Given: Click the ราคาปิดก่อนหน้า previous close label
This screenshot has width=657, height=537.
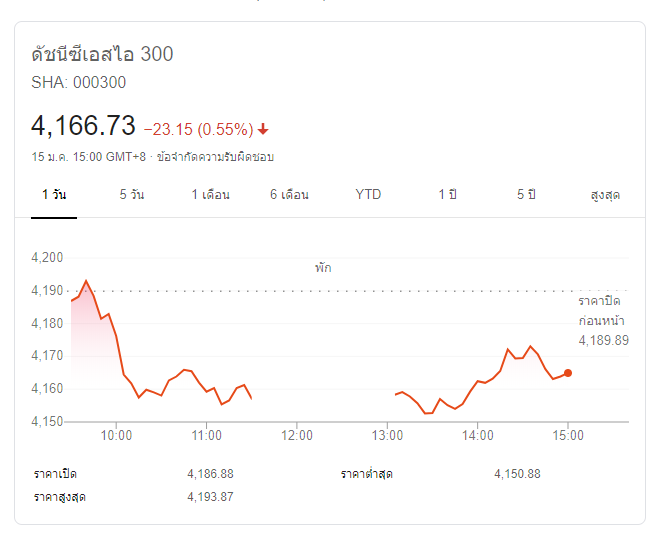Looking at the screenshot, I should tap(603, 310).
